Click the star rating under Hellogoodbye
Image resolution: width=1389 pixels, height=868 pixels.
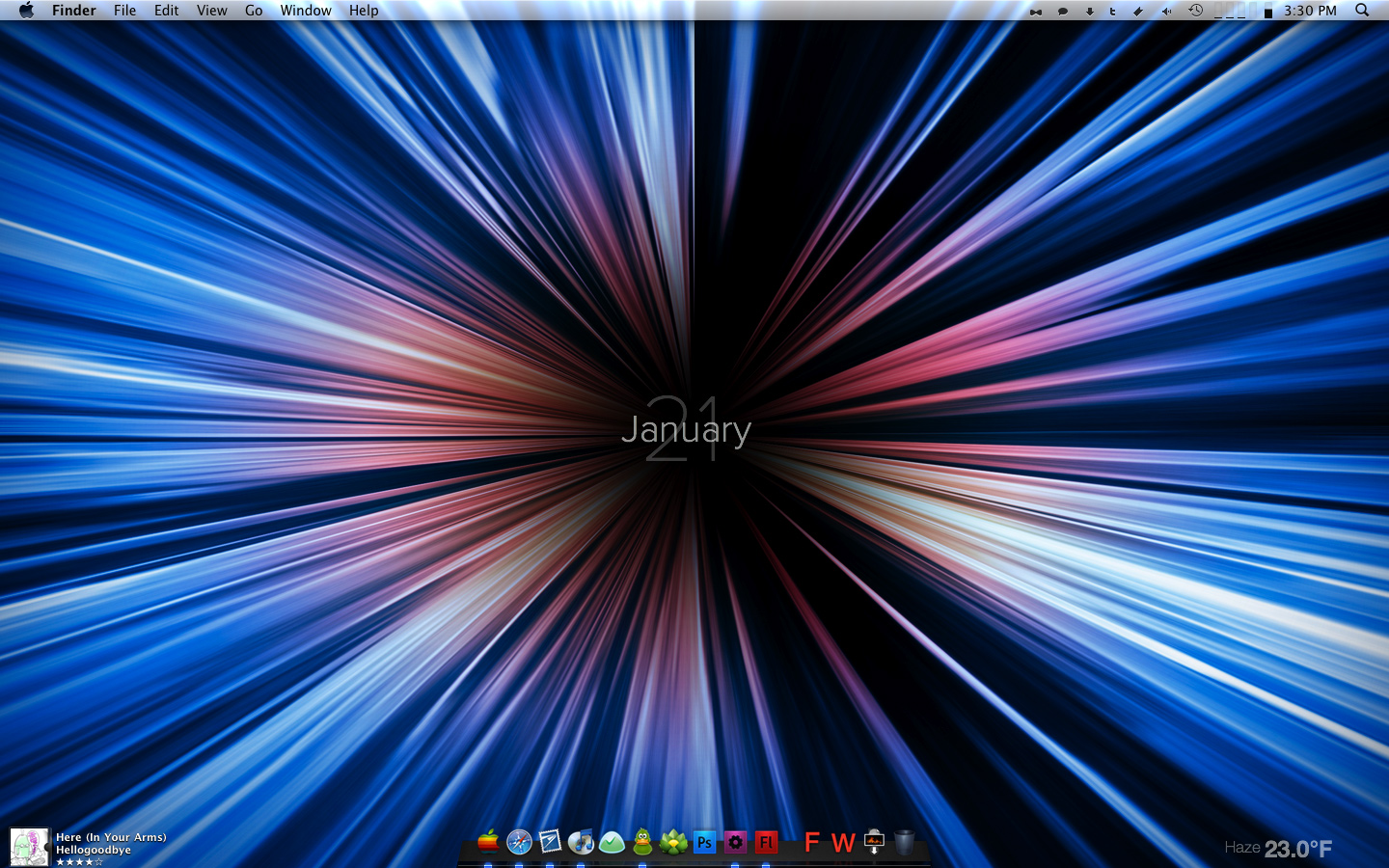tap(79, 862)
